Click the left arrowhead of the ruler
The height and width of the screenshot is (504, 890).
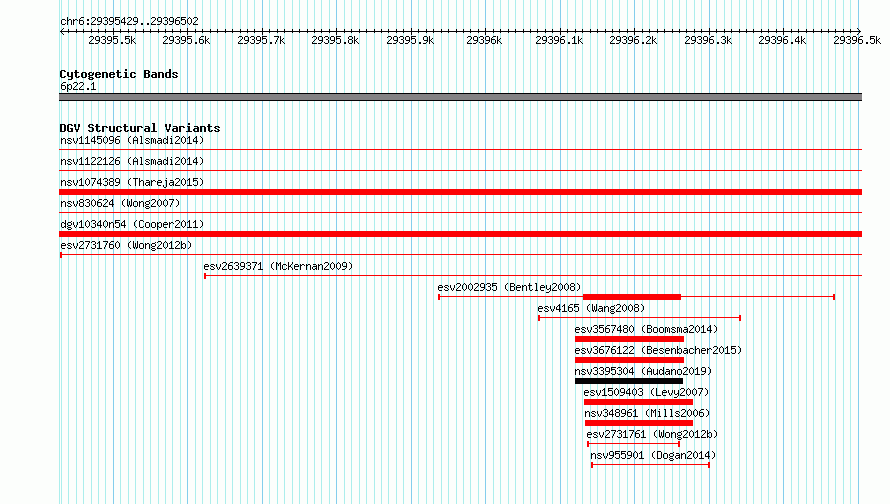pos(62,31)
